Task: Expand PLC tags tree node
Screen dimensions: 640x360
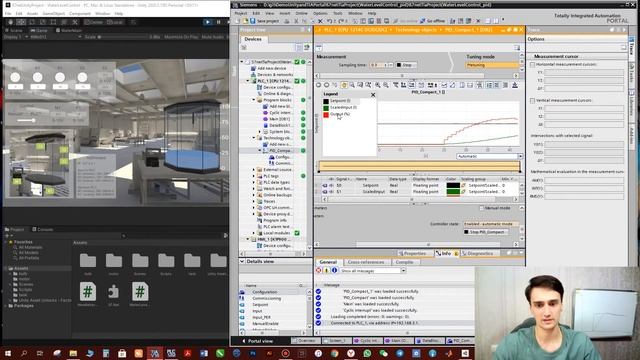Action: [x=253, y=176]
